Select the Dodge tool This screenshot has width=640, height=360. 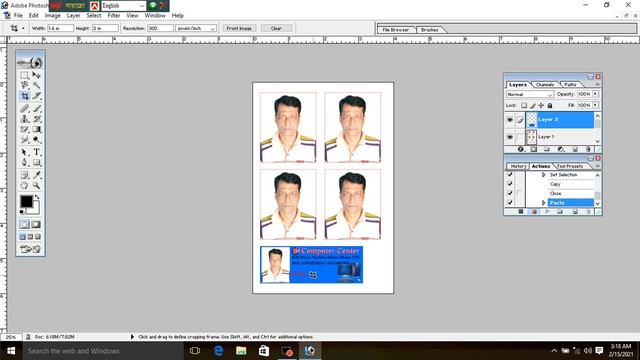36,140
